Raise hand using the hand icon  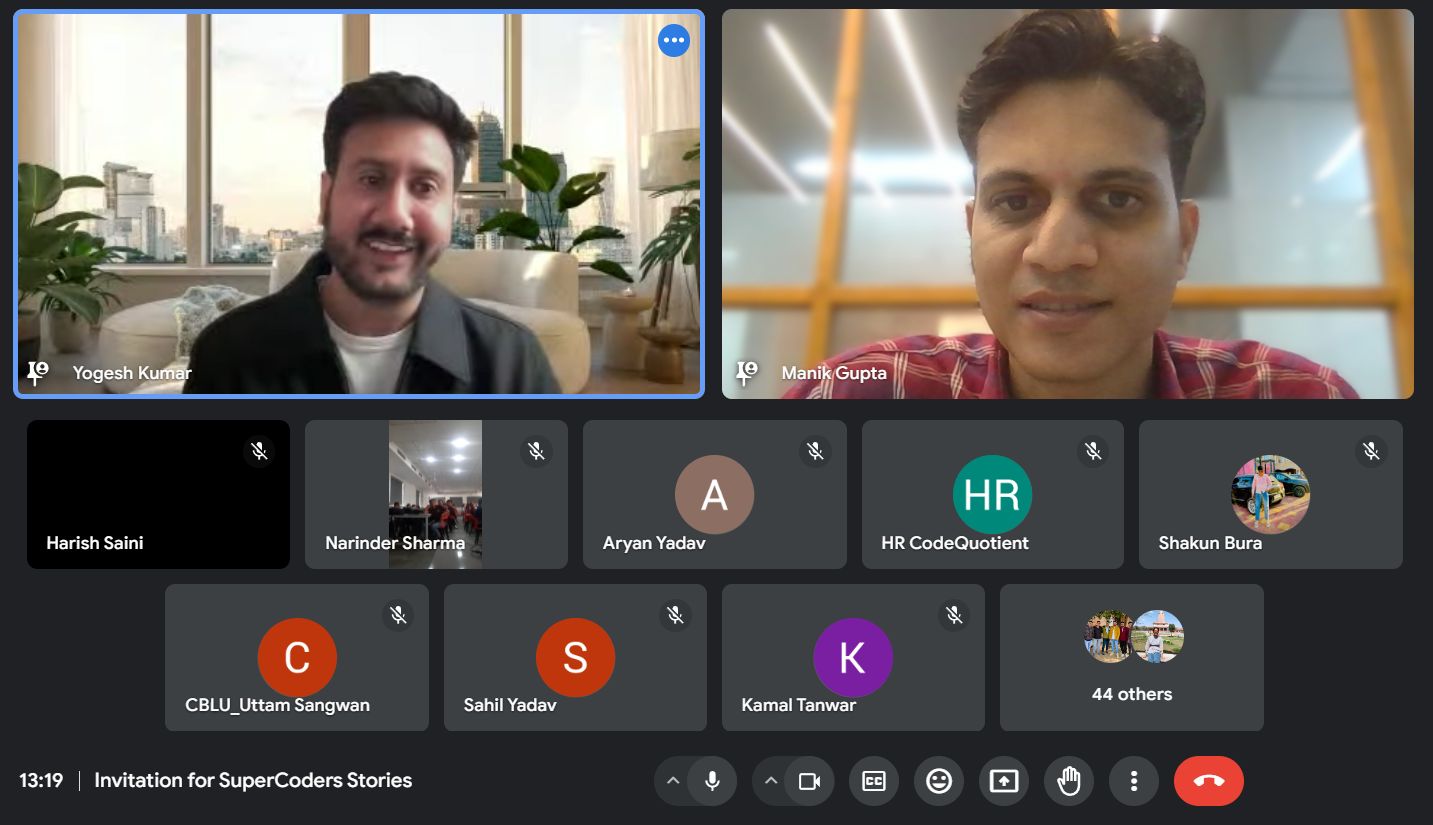point(1069,781)
